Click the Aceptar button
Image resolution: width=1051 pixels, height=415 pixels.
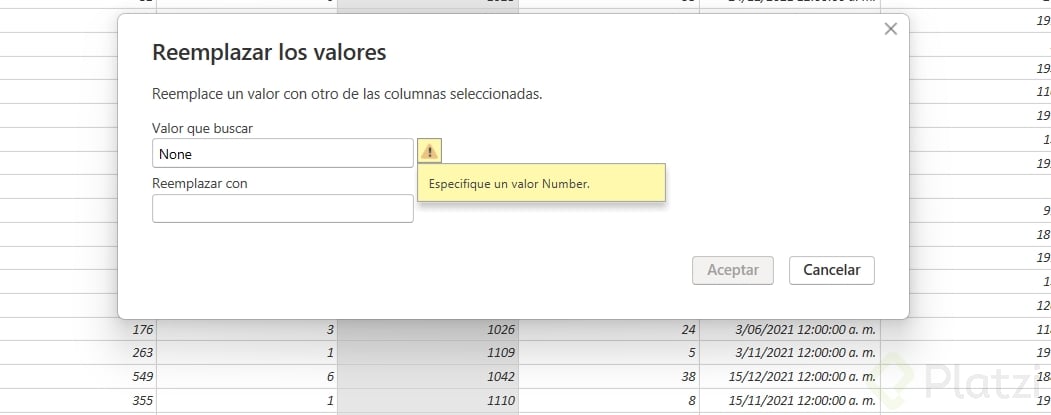(x=733, y=270)
